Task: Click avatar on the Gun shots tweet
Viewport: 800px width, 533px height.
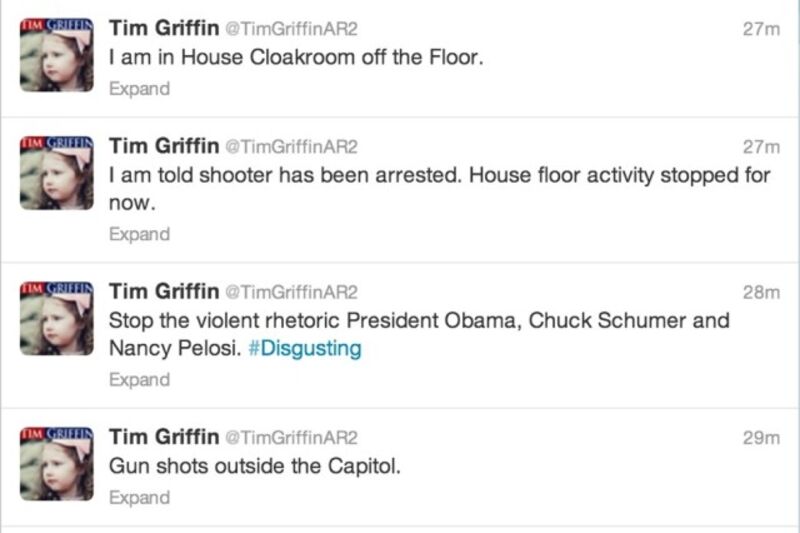Action: click(x=56, y=463)
